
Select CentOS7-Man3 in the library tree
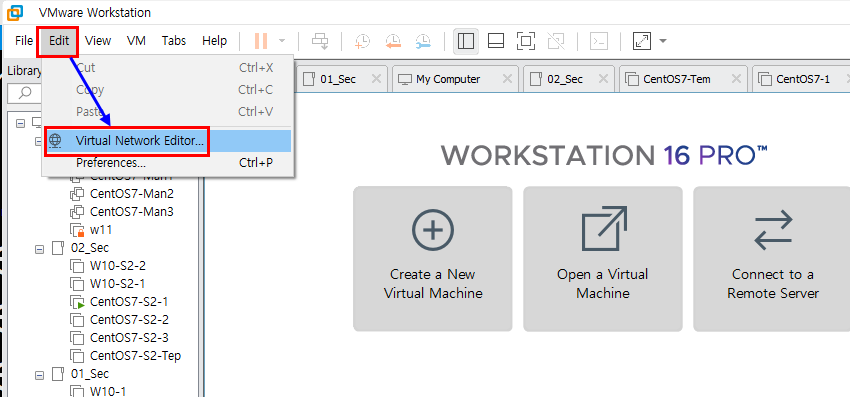[131, 212]
